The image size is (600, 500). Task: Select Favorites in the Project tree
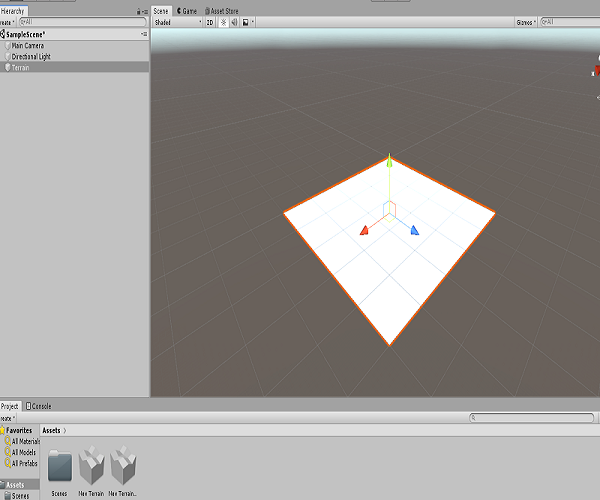(19, 430)
